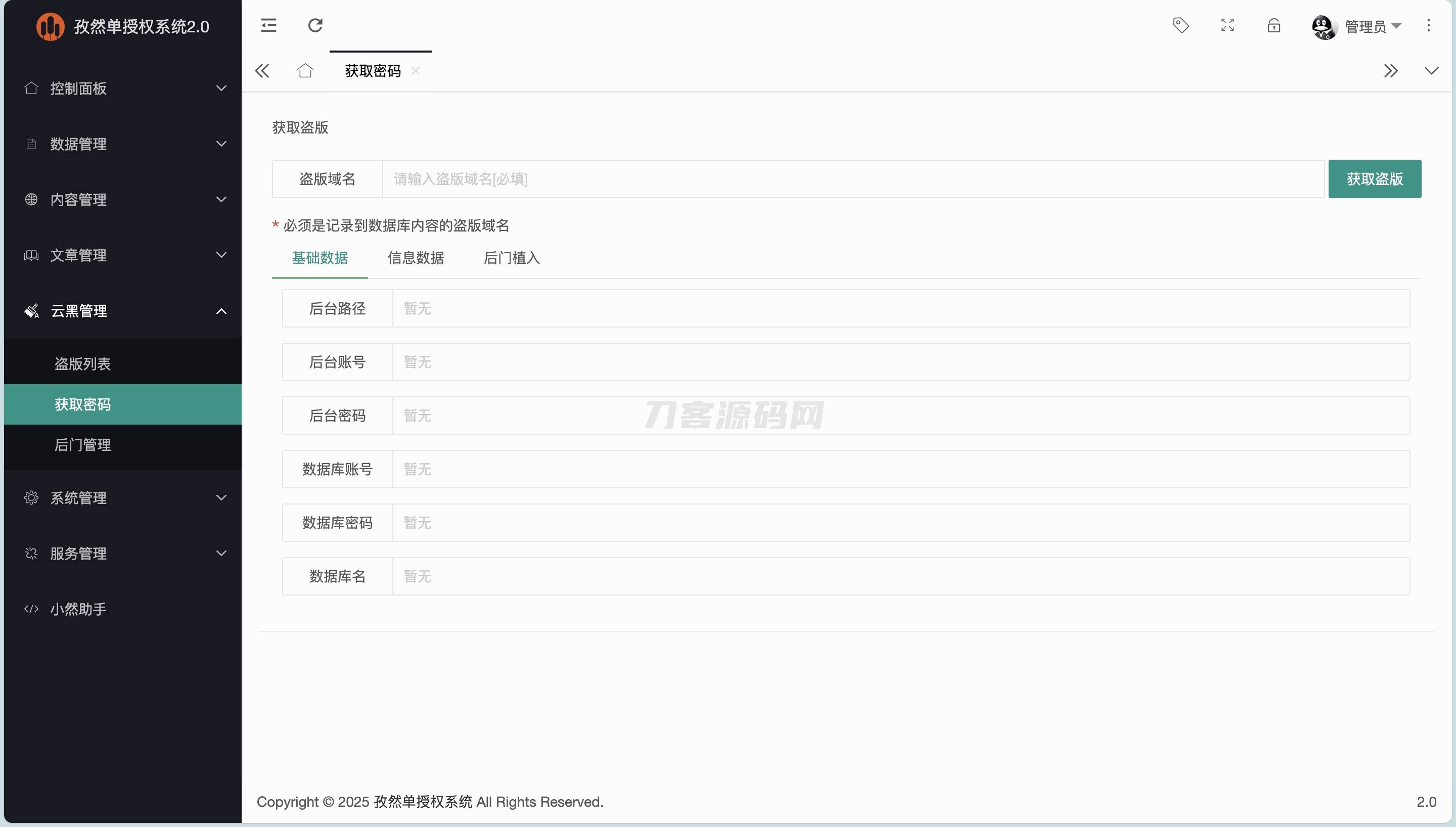Enter fullscreen with the expand icon
This screenshot has height=827, width=1456.
[1227, 26]
